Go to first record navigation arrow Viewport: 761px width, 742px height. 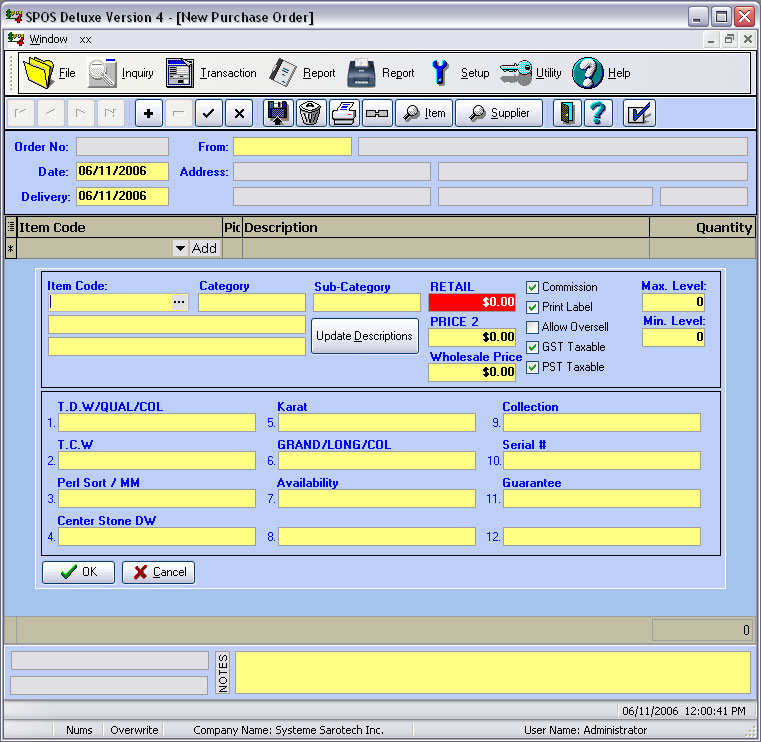click(x=21, y=113)
